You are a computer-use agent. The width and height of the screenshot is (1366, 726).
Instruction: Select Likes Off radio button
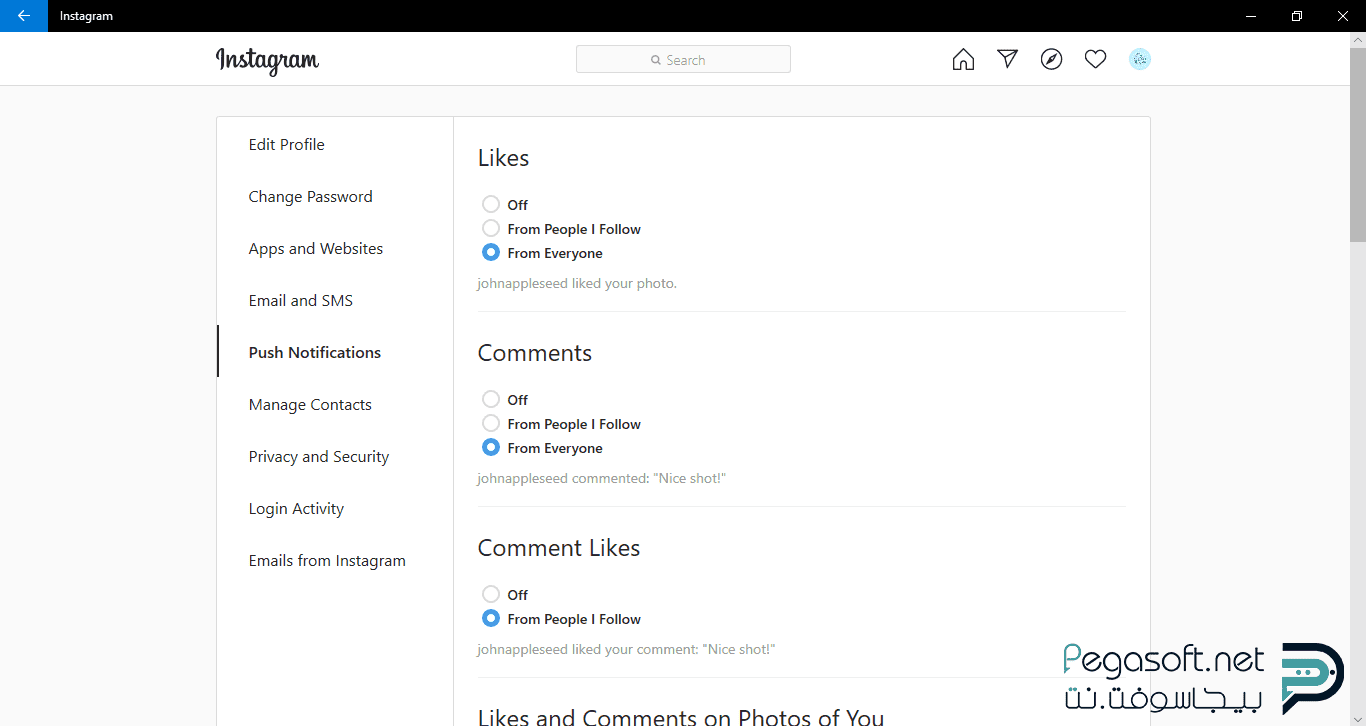491,204
